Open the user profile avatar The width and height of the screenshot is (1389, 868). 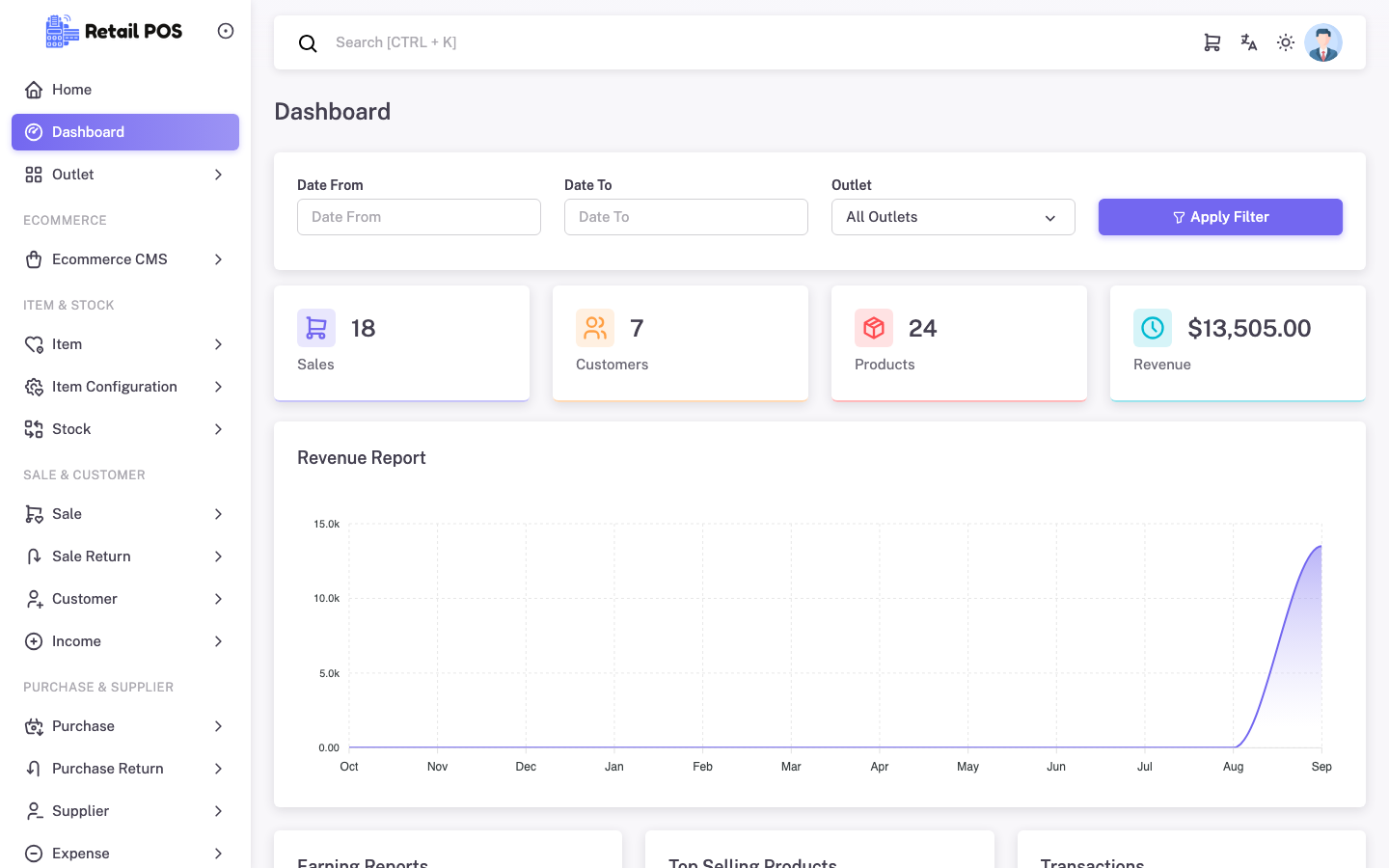pyautogui.click(x=1323, y=42)
